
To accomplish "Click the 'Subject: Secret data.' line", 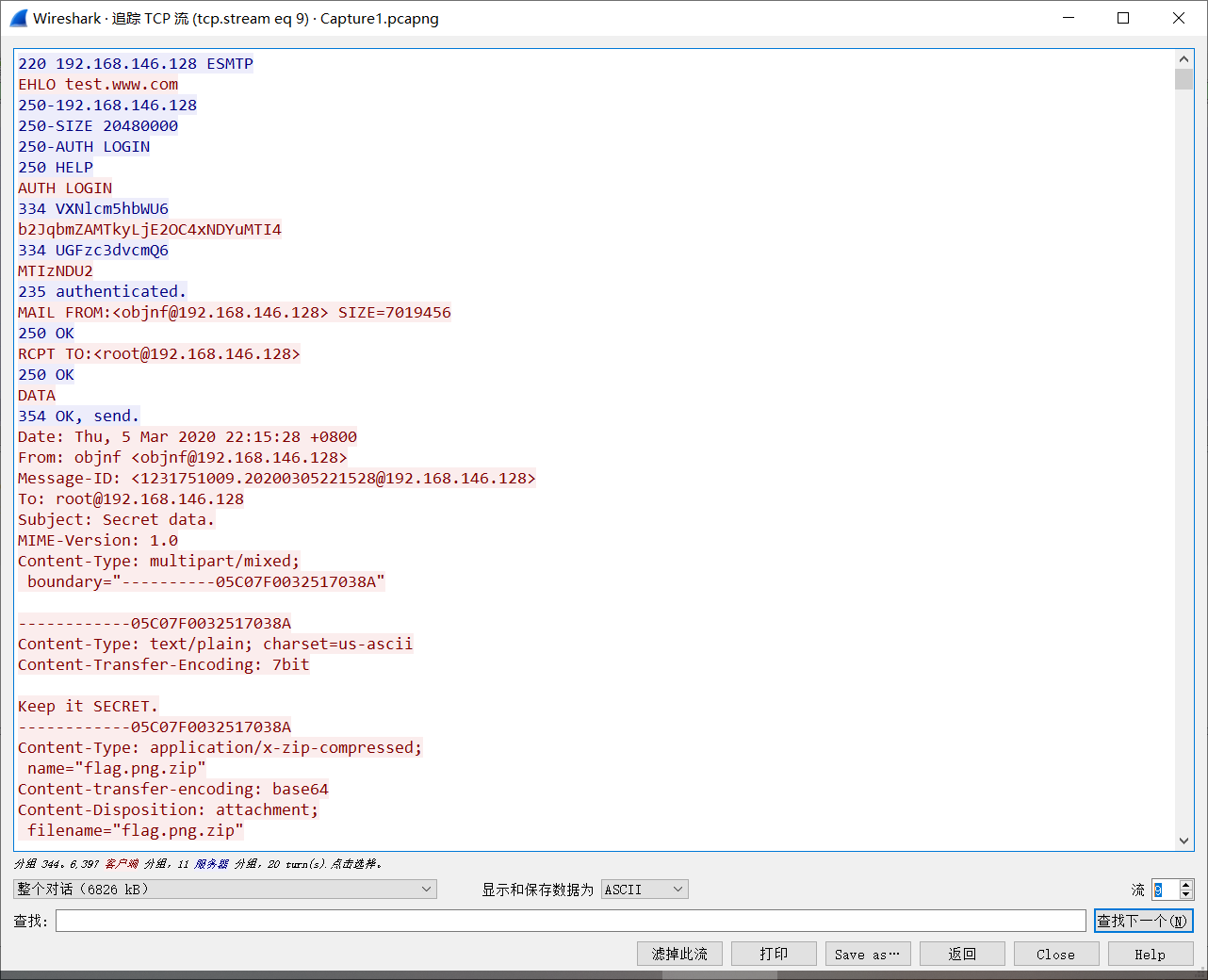I will 117,520.
